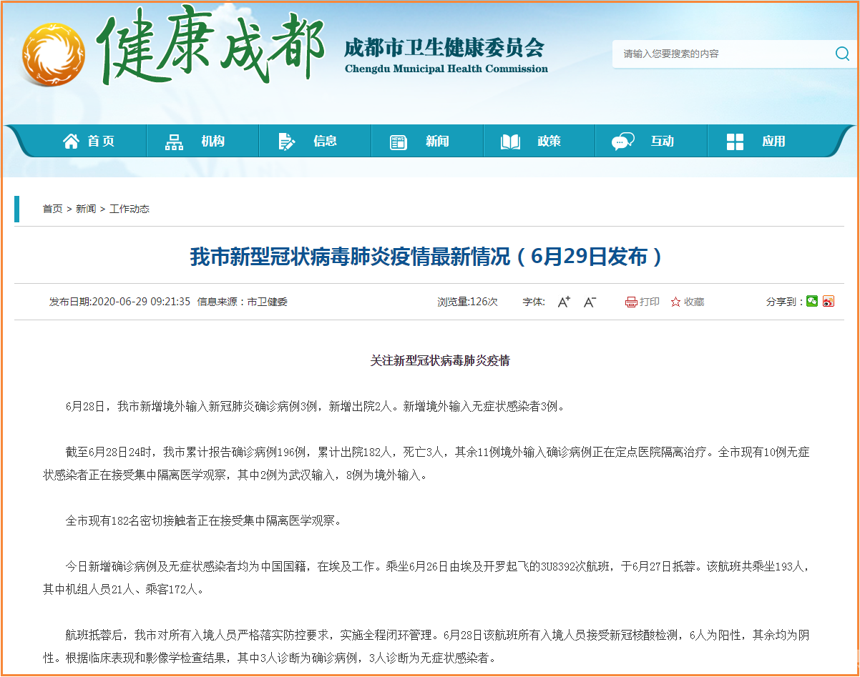
Task: Click the Chengdu Municipal Health Commission text
Action: click(x=446, y=69)
